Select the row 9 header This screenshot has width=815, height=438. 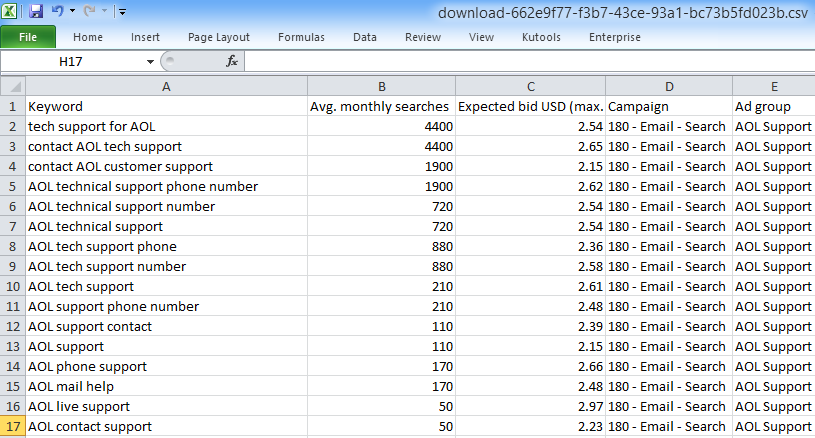[12, 266]
